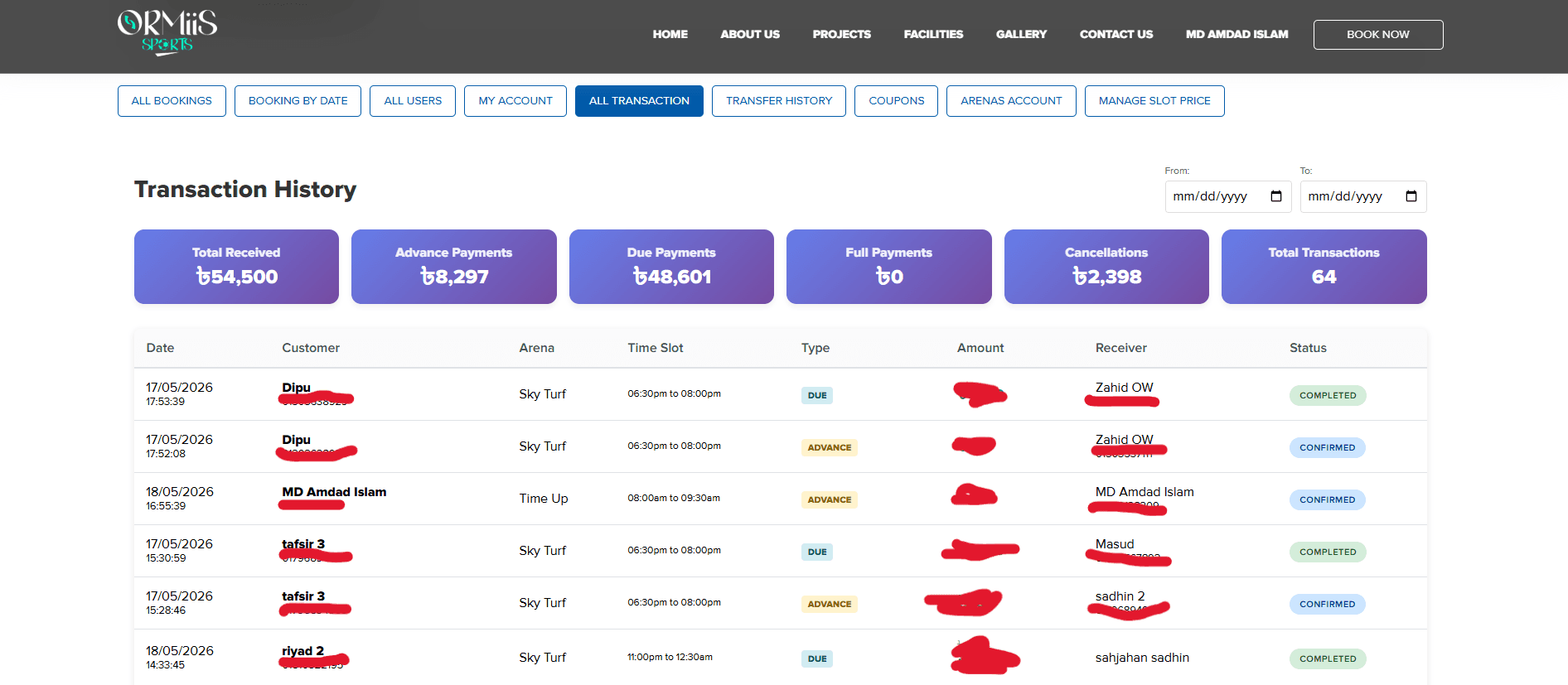Open the GALLERY nav link
Viewport: 1568px width, 685px height.
click(x=1021, y=34)
